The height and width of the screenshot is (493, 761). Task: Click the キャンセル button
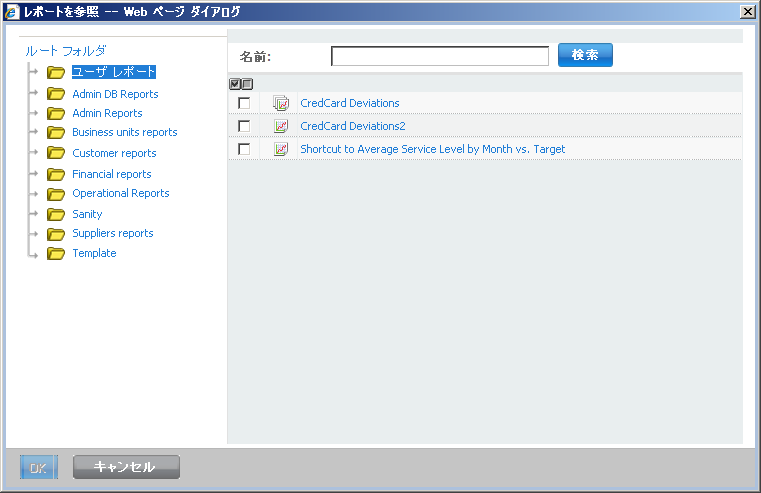(126, 467)
